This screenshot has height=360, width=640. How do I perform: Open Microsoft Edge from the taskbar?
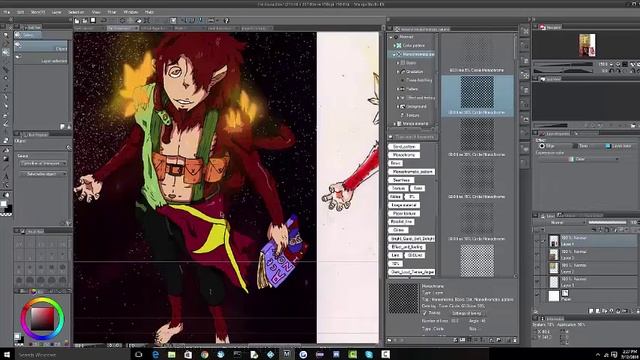pos(156,355)
